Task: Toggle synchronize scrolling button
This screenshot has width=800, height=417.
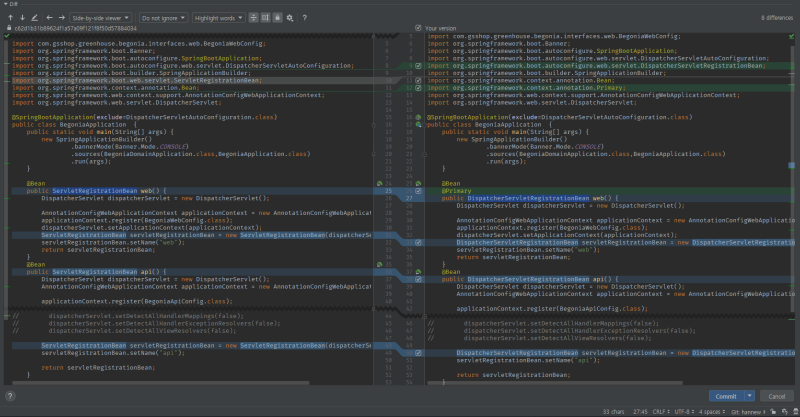Action: (x=265, y=18)
